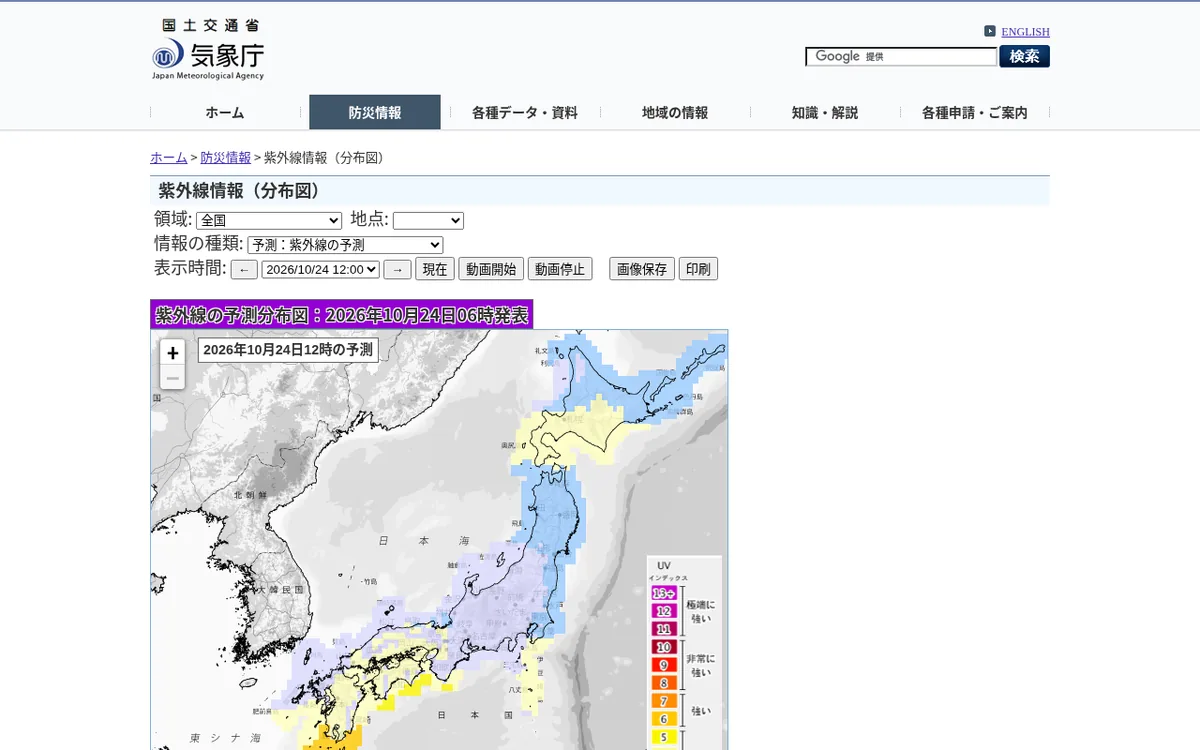Advance to next time with → button
Viewport: 1200px width, 750px height.
click(397, 270)
